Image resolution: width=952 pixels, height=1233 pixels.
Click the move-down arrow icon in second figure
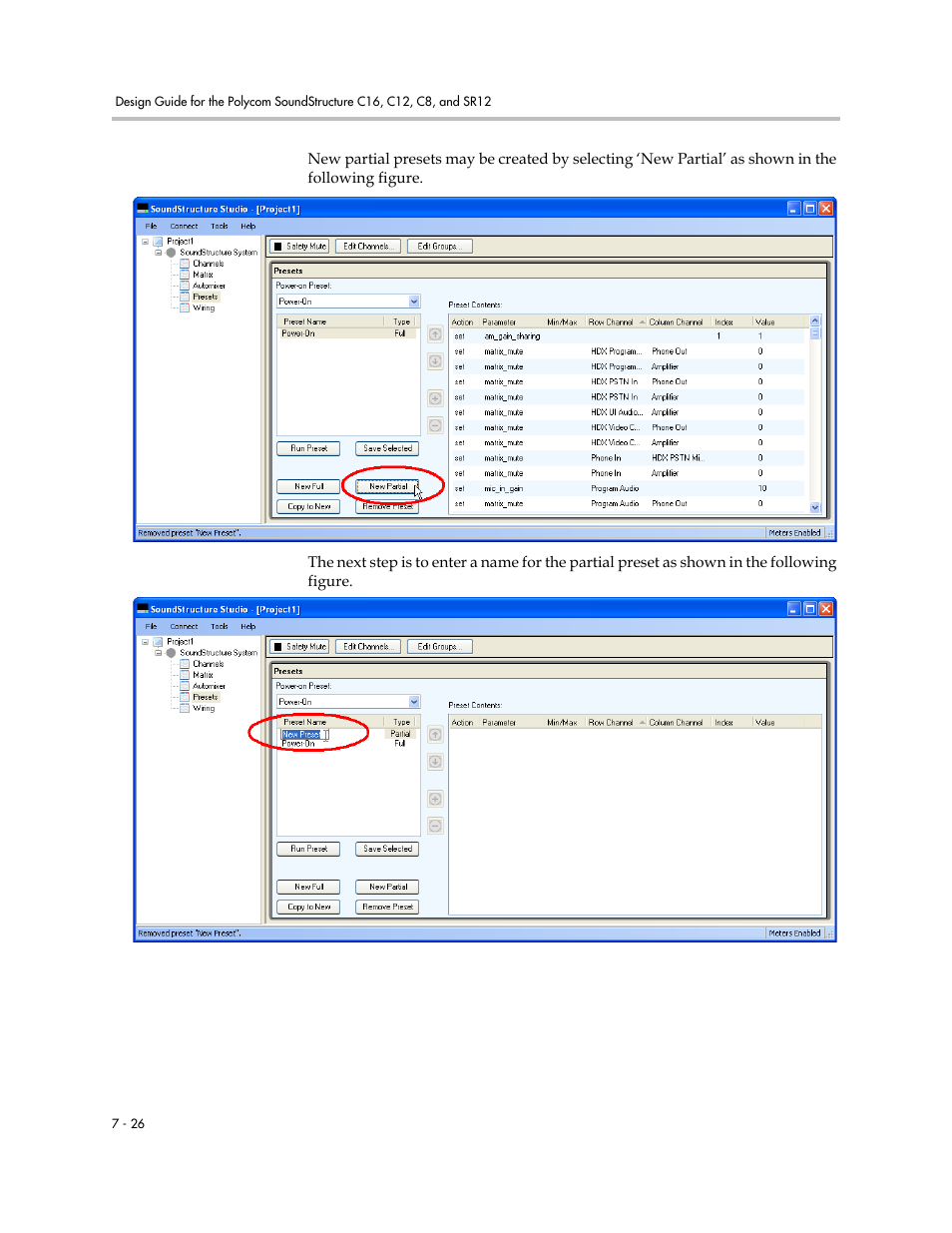click(x=435, y=762)
